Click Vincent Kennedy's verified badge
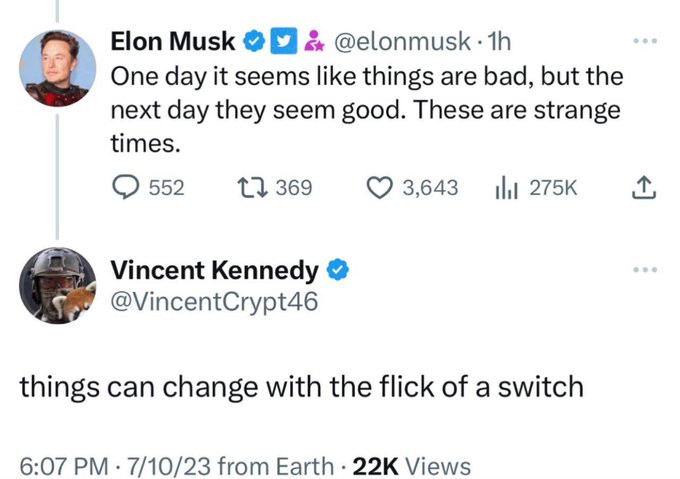 (x=339, y=270)
